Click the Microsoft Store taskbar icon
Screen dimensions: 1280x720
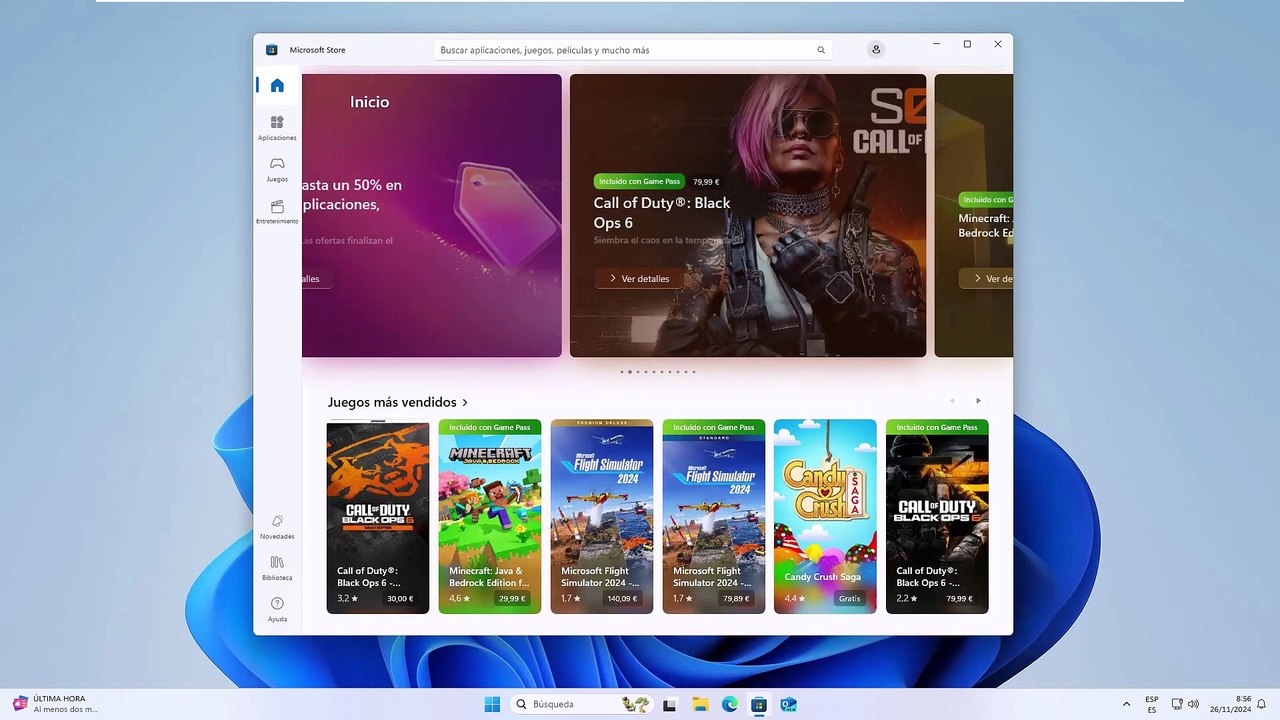click(x=759, y=704)
